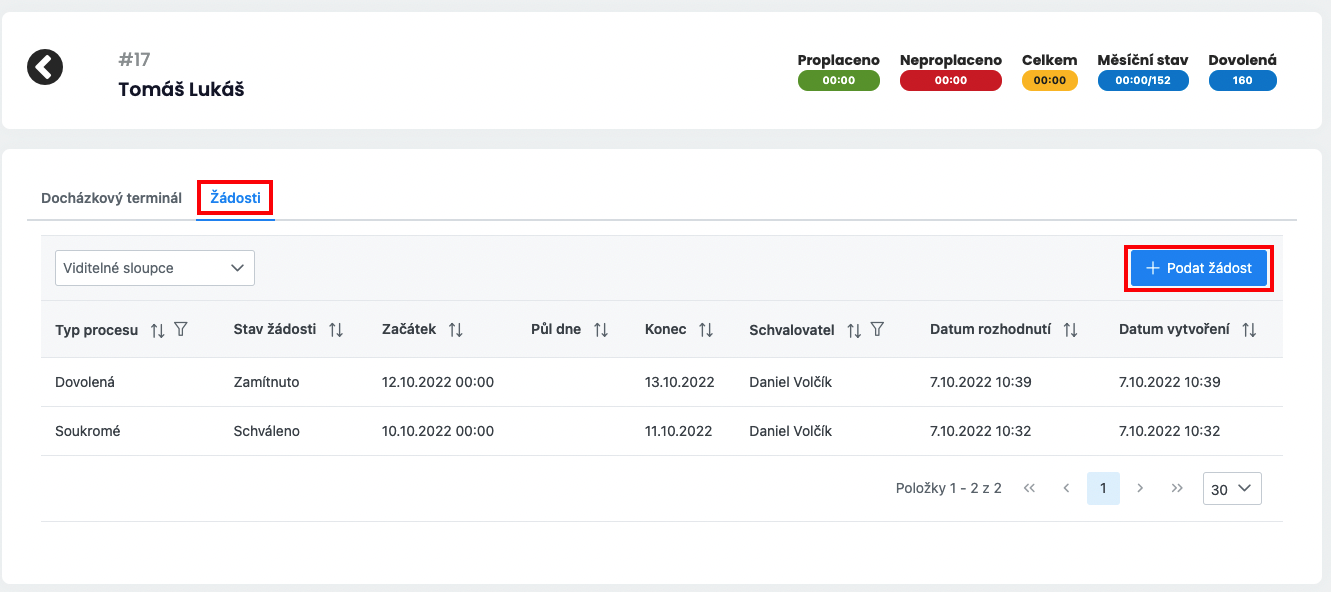Open the page size dropdown showing 30
Screen dimensions: 1331x592
1232,489
